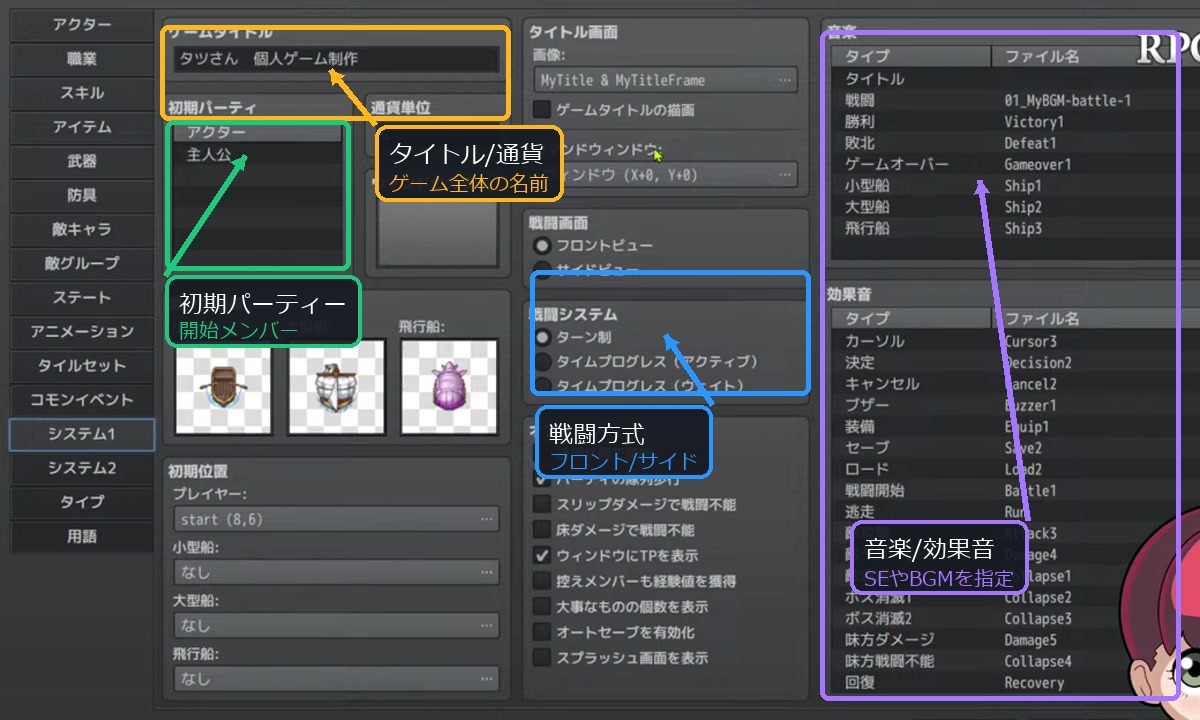The width and height of the screenshot is (1200, 720).
Task: Open the 飛行船 start position selector
Action: click(335, 678)
